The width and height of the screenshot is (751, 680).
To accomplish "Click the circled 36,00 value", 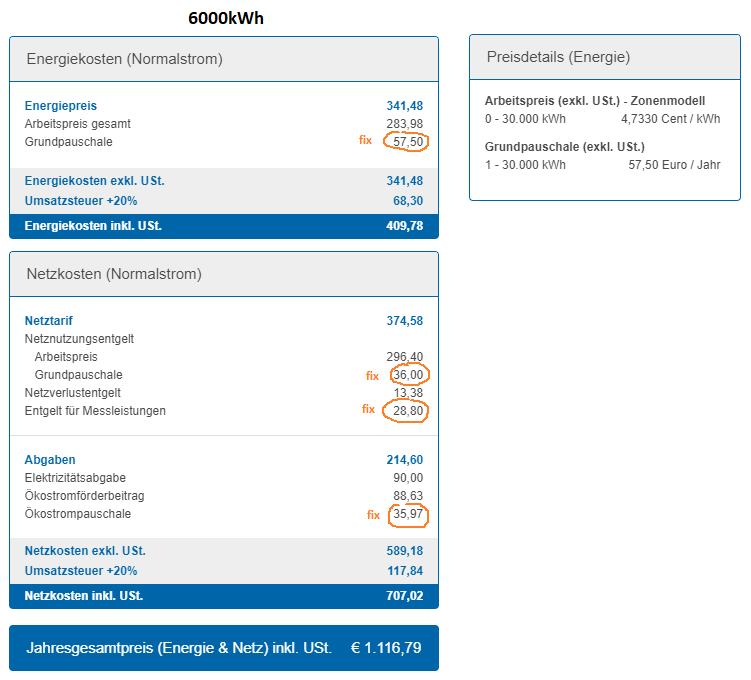I will [410, 375].
